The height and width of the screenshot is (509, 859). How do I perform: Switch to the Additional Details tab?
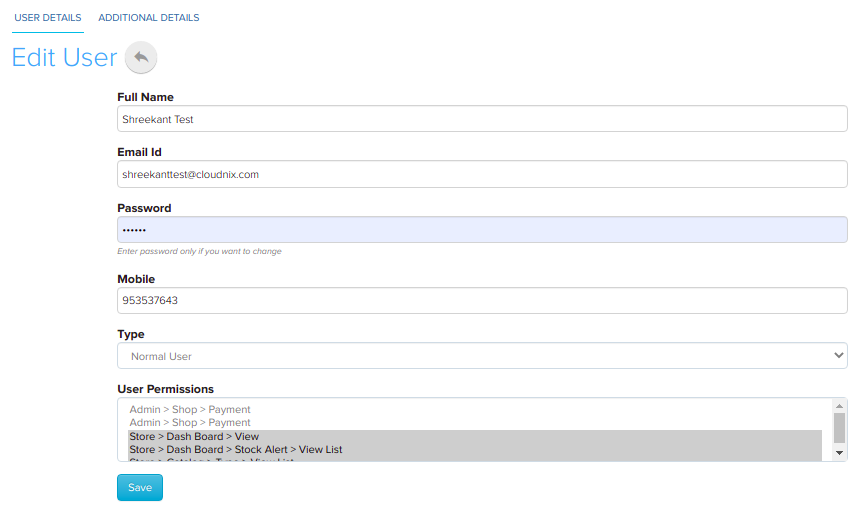(x=148, y=18)
